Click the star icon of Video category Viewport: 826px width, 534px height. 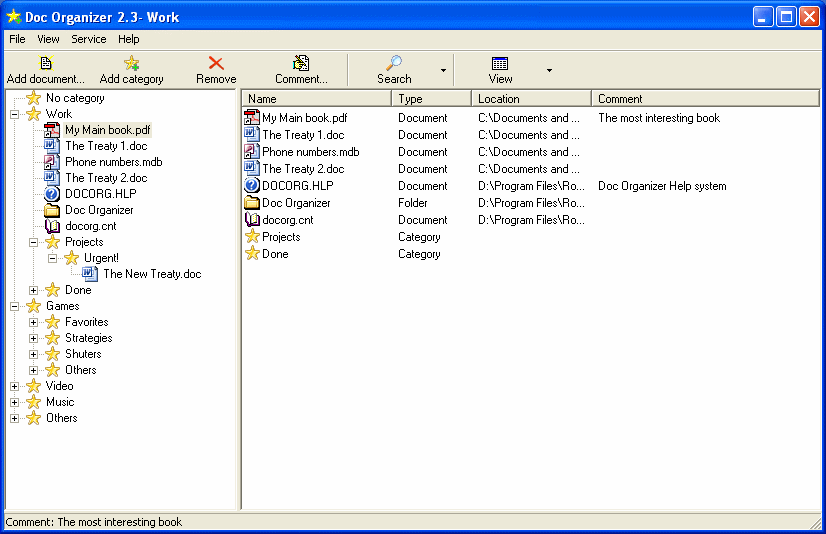point(33,386)
